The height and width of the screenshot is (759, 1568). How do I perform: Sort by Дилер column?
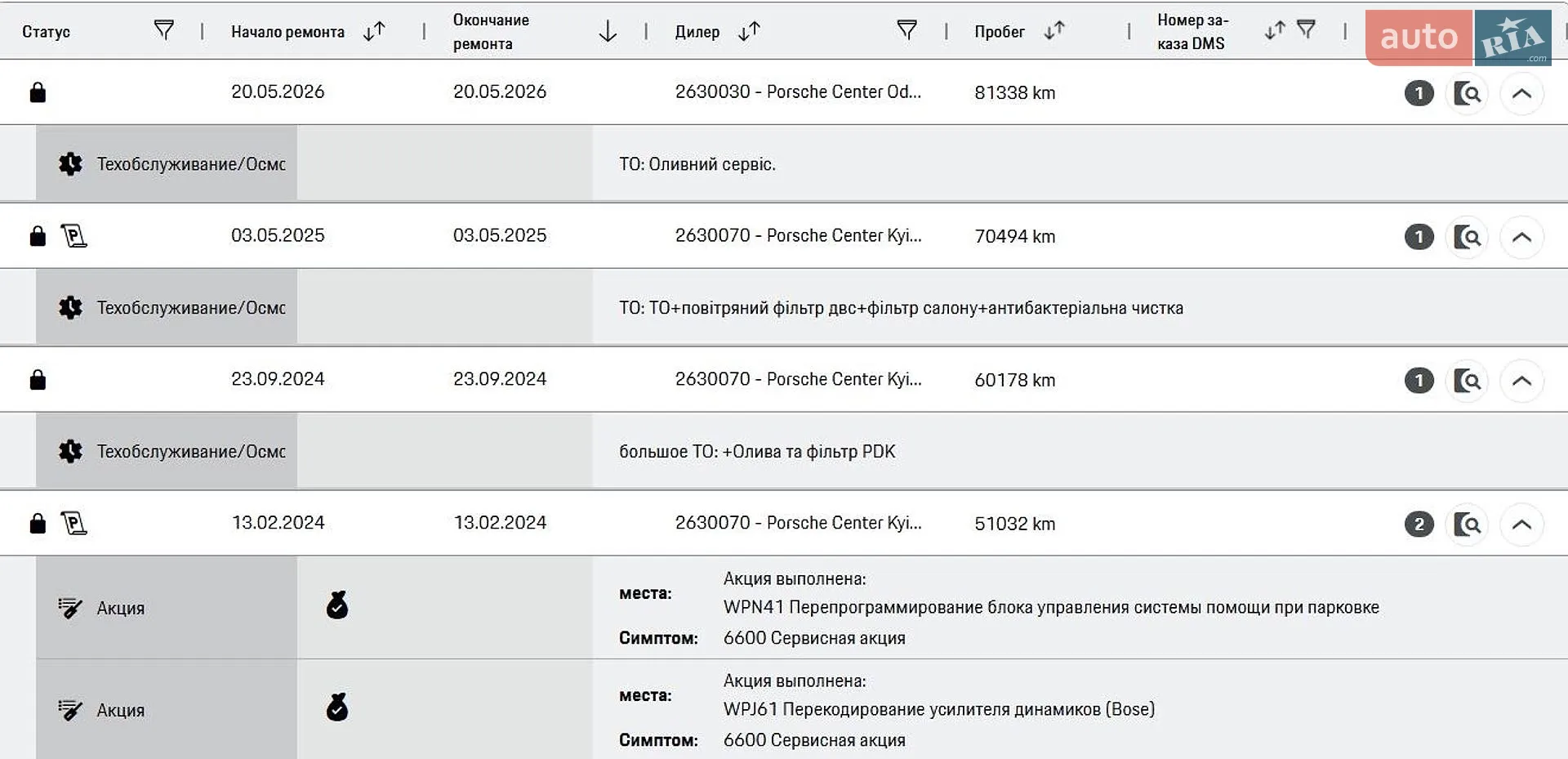click(749, 31)
